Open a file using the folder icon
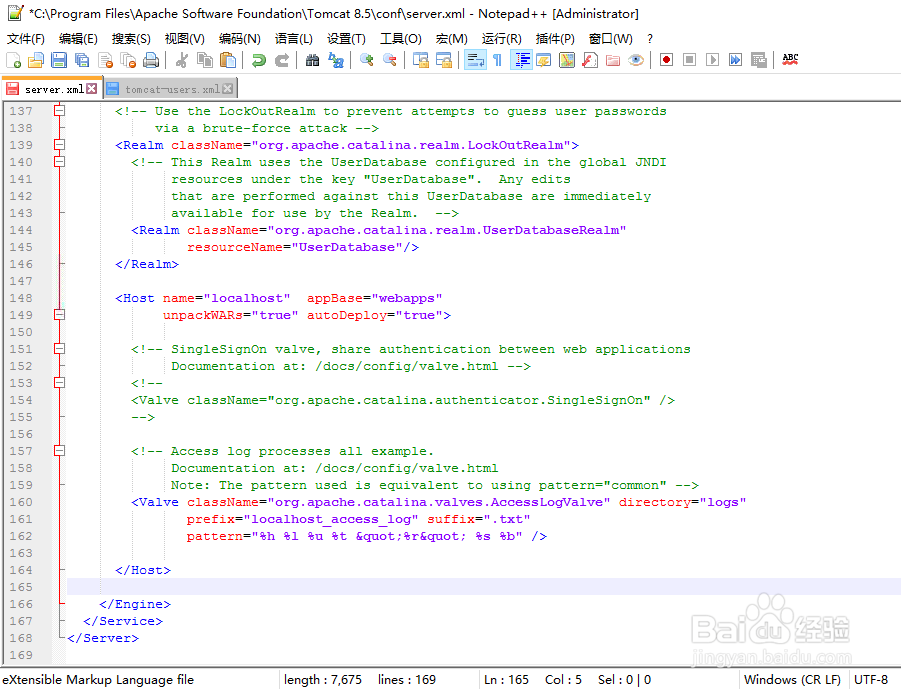Image resolution: width=901 pixels, height=689 pixels. click(36, 60)
